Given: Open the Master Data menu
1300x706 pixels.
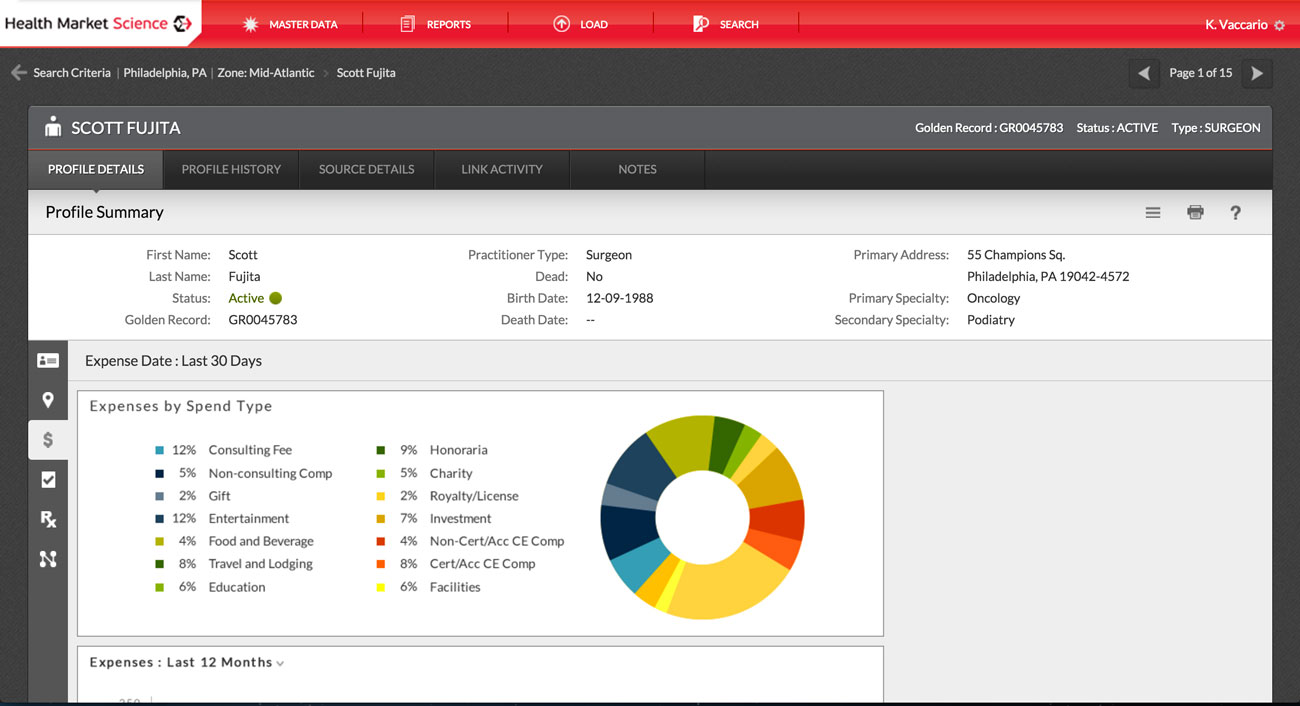Looking at the screenshot, I should (290, 24).
